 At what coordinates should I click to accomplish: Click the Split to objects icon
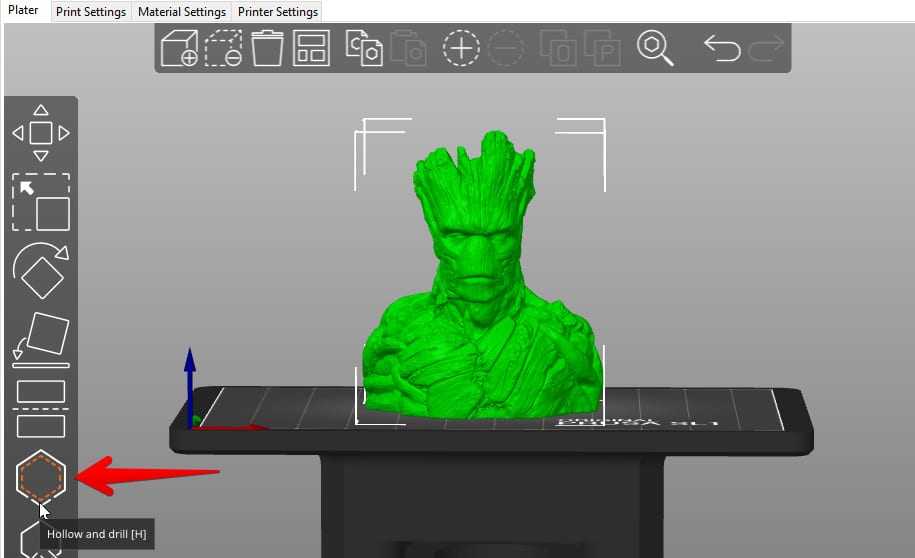pyautogui.click(x=558, y=48)
